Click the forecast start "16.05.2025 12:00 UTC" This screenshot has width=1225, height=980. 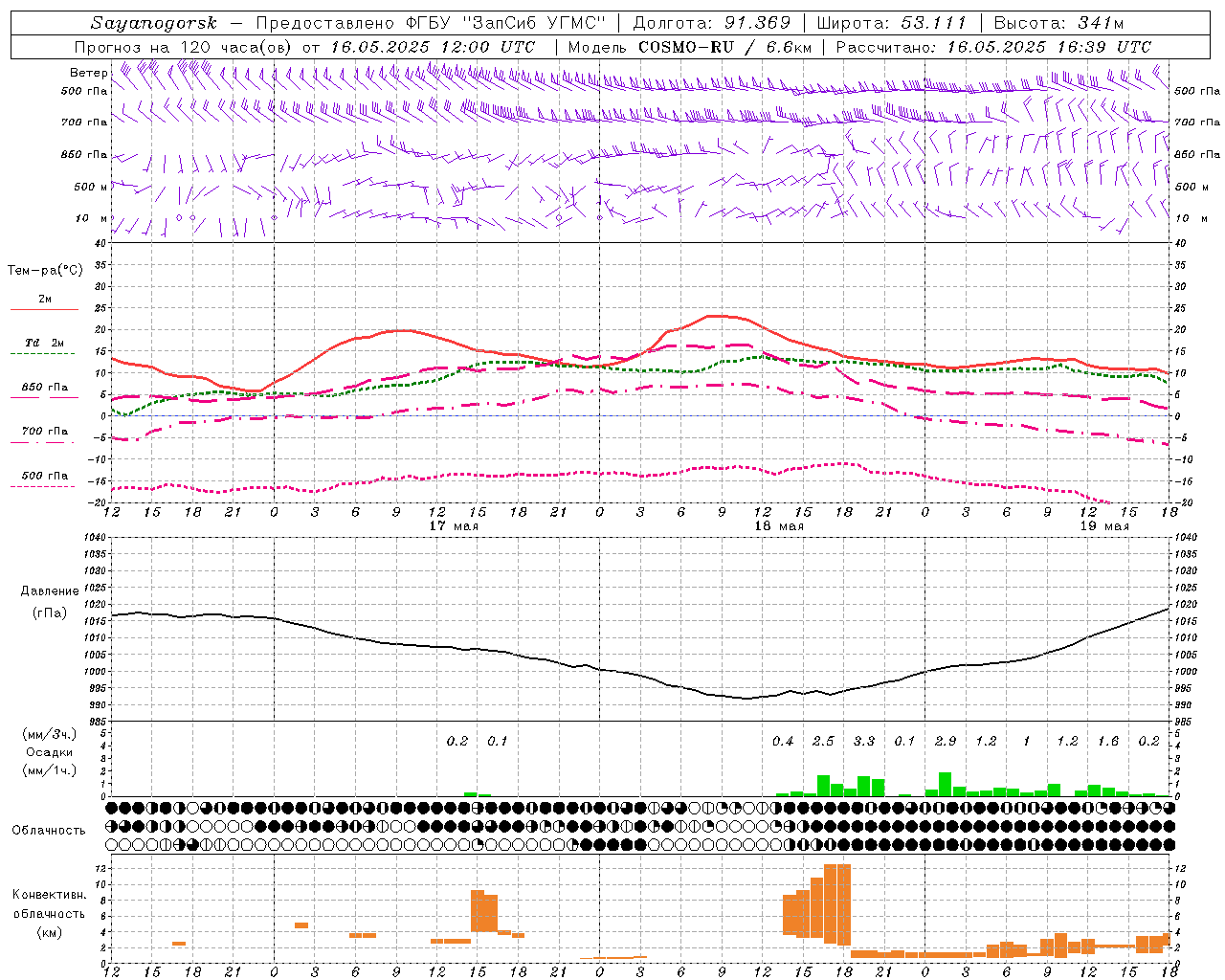(433, 47)
